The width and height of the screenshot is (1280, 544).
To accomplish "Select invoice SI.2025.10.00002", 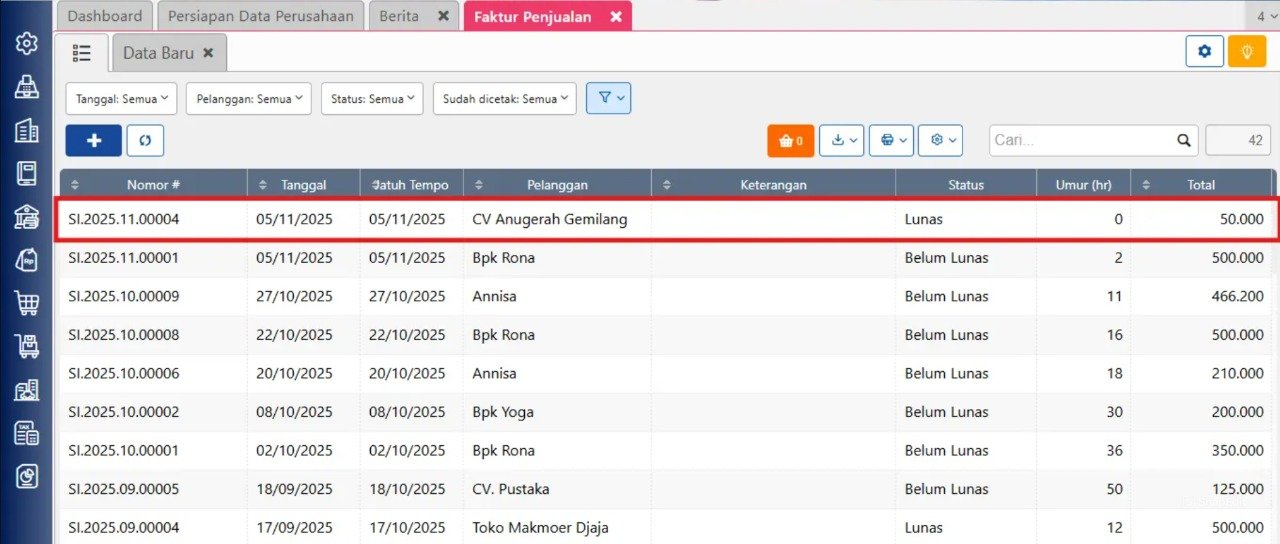I will [666, 412].
